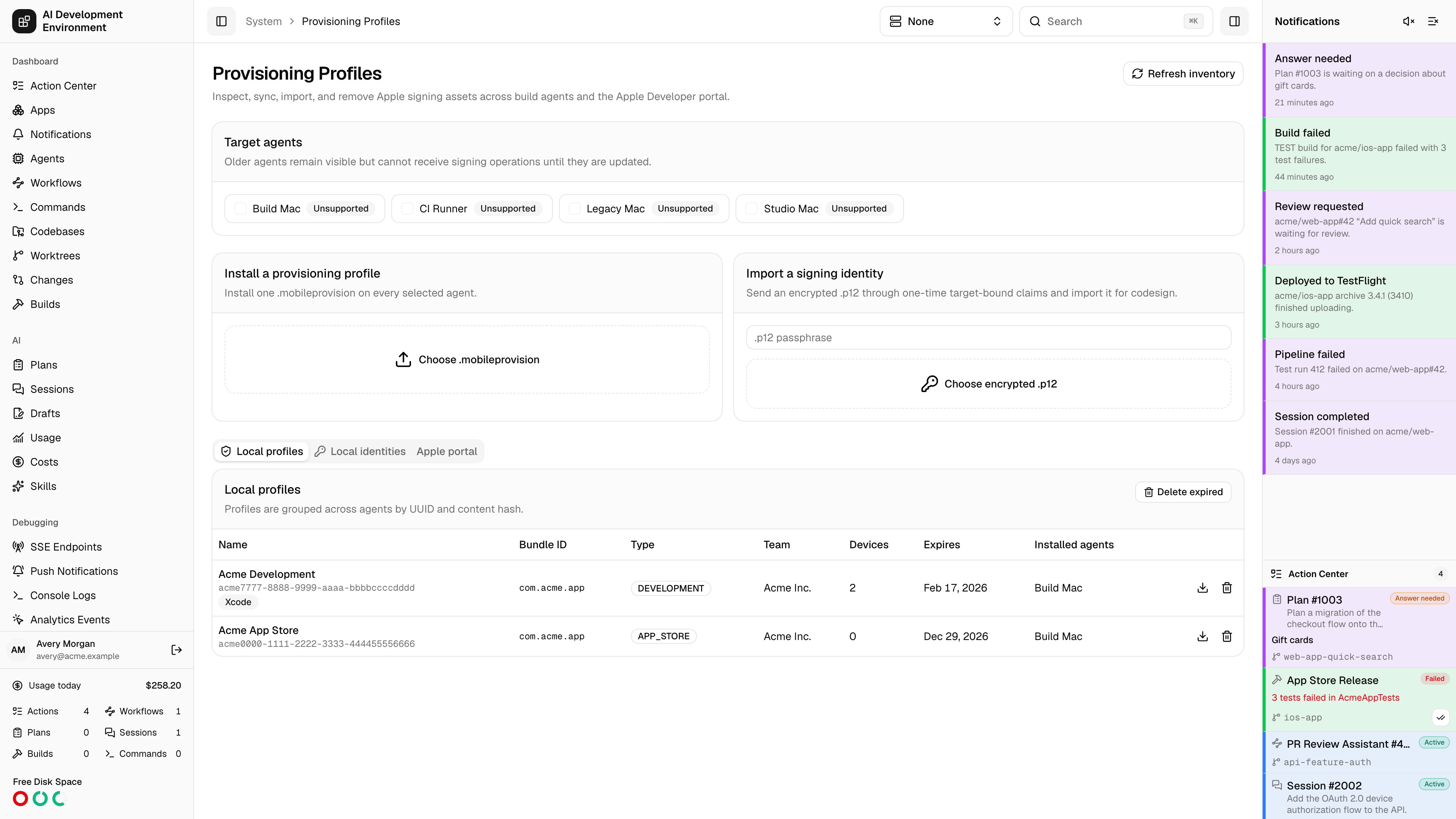Open the None environment dropdown

coord(946,22)
